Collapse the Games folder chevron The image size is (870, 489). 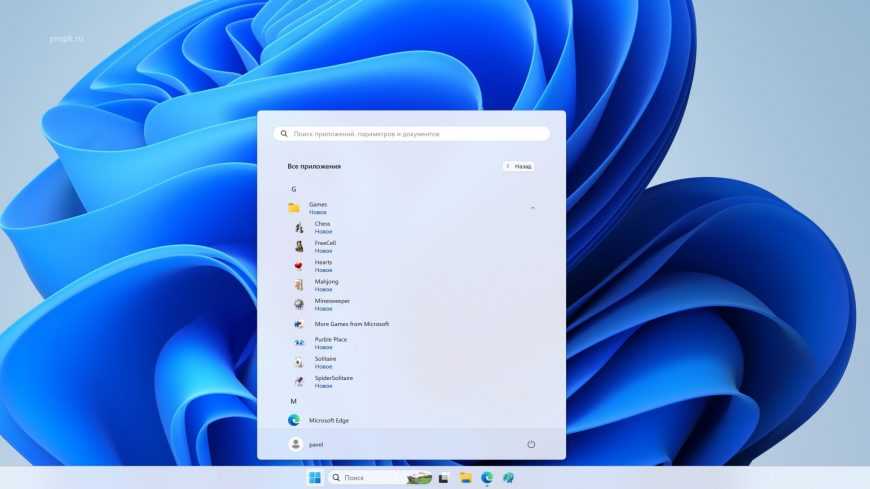[533, 208]
